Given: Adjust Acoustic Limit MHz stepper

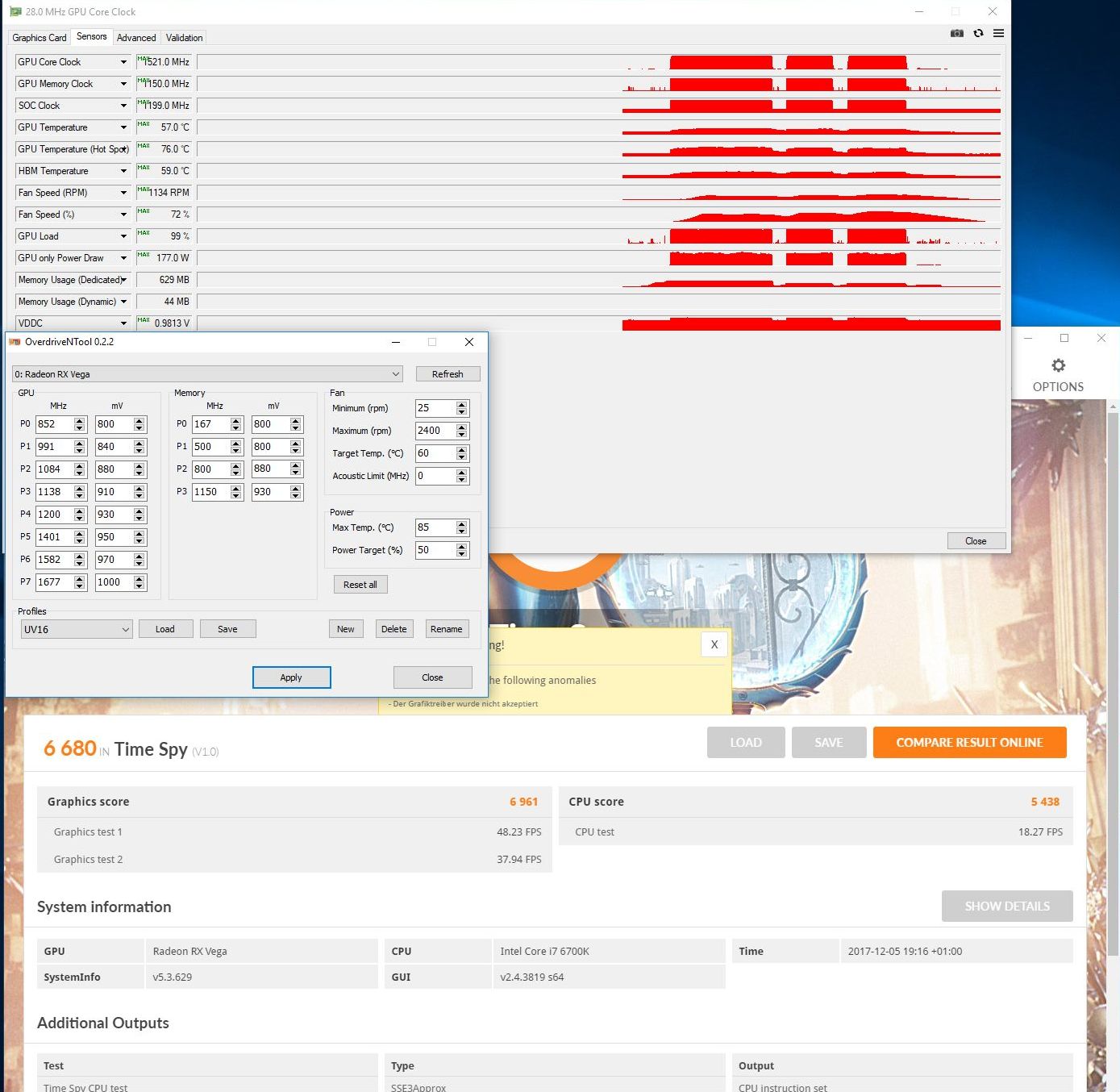Looking at the screenshot, I should pos(462,476).
